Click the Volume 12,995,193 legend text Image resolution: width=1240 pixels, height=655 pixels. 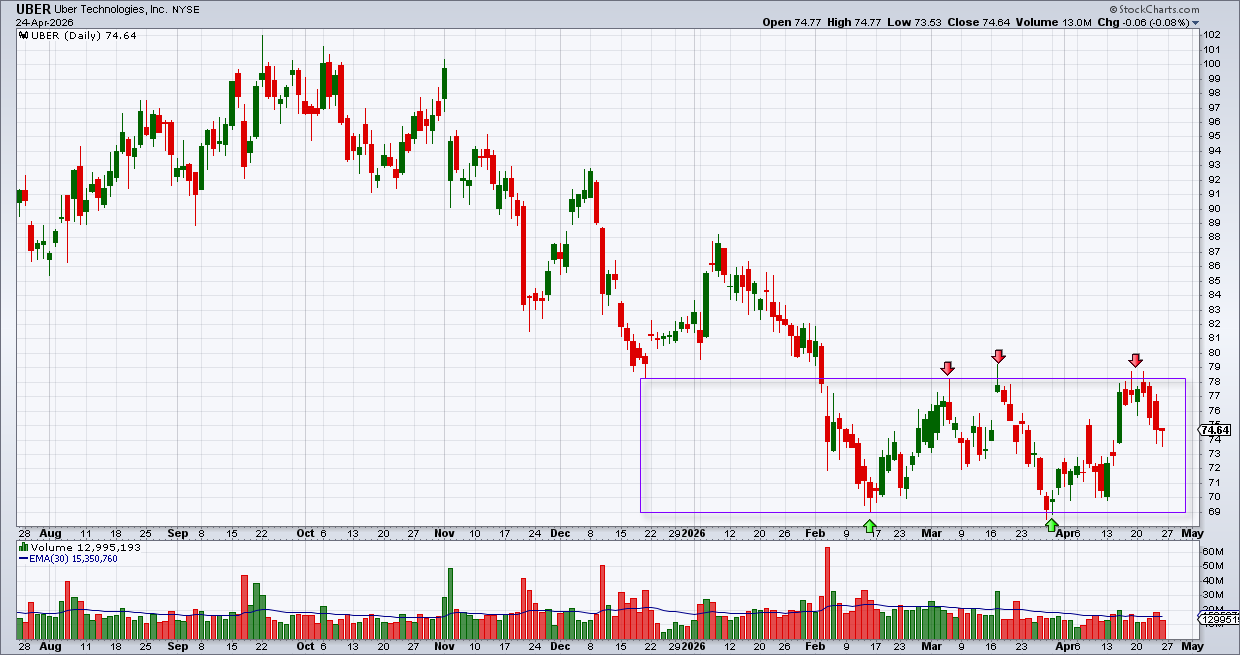[85, 547]
